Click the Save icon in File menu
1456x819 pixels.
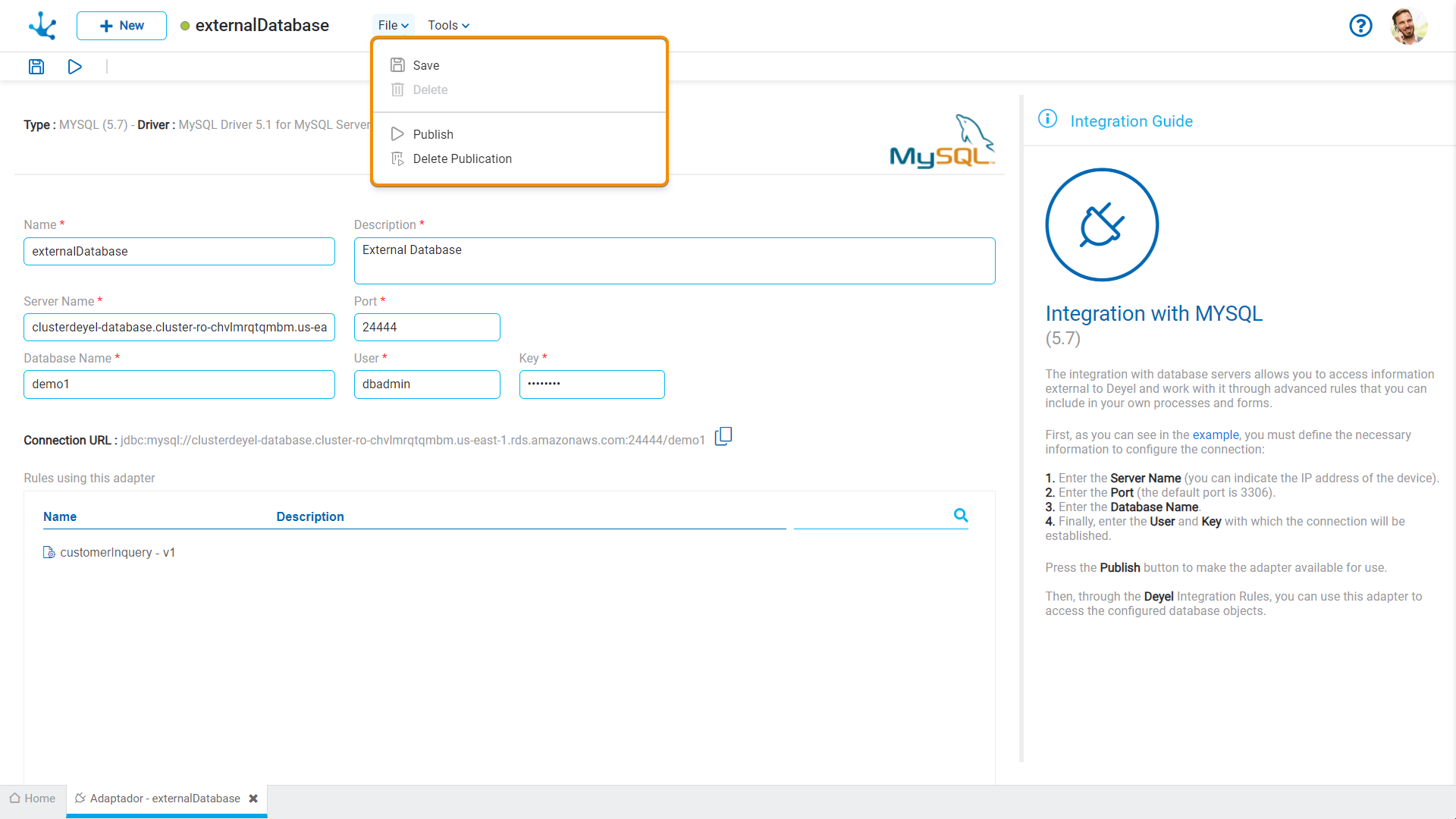[397, 65]
